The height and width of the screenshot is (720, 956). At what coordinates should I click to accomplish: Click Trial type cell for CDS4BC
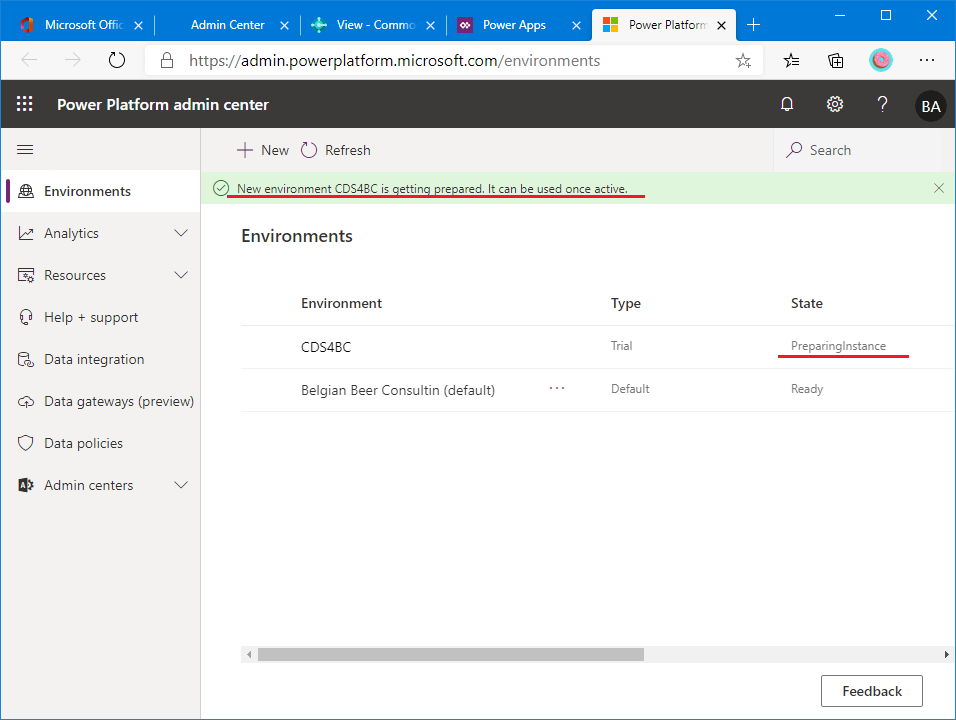point(621,346)
